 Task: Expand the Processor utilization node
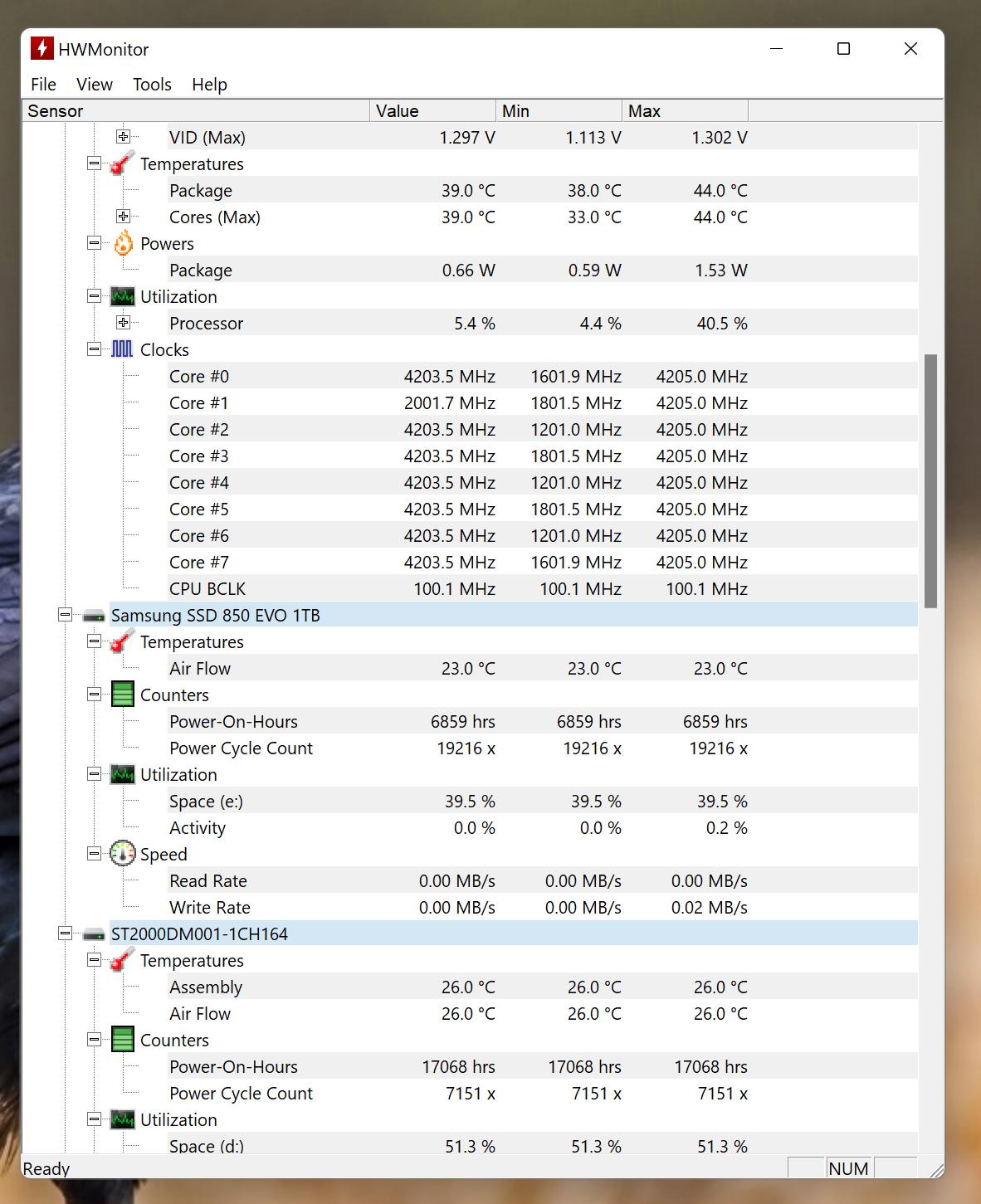click(x=123, y=323)
